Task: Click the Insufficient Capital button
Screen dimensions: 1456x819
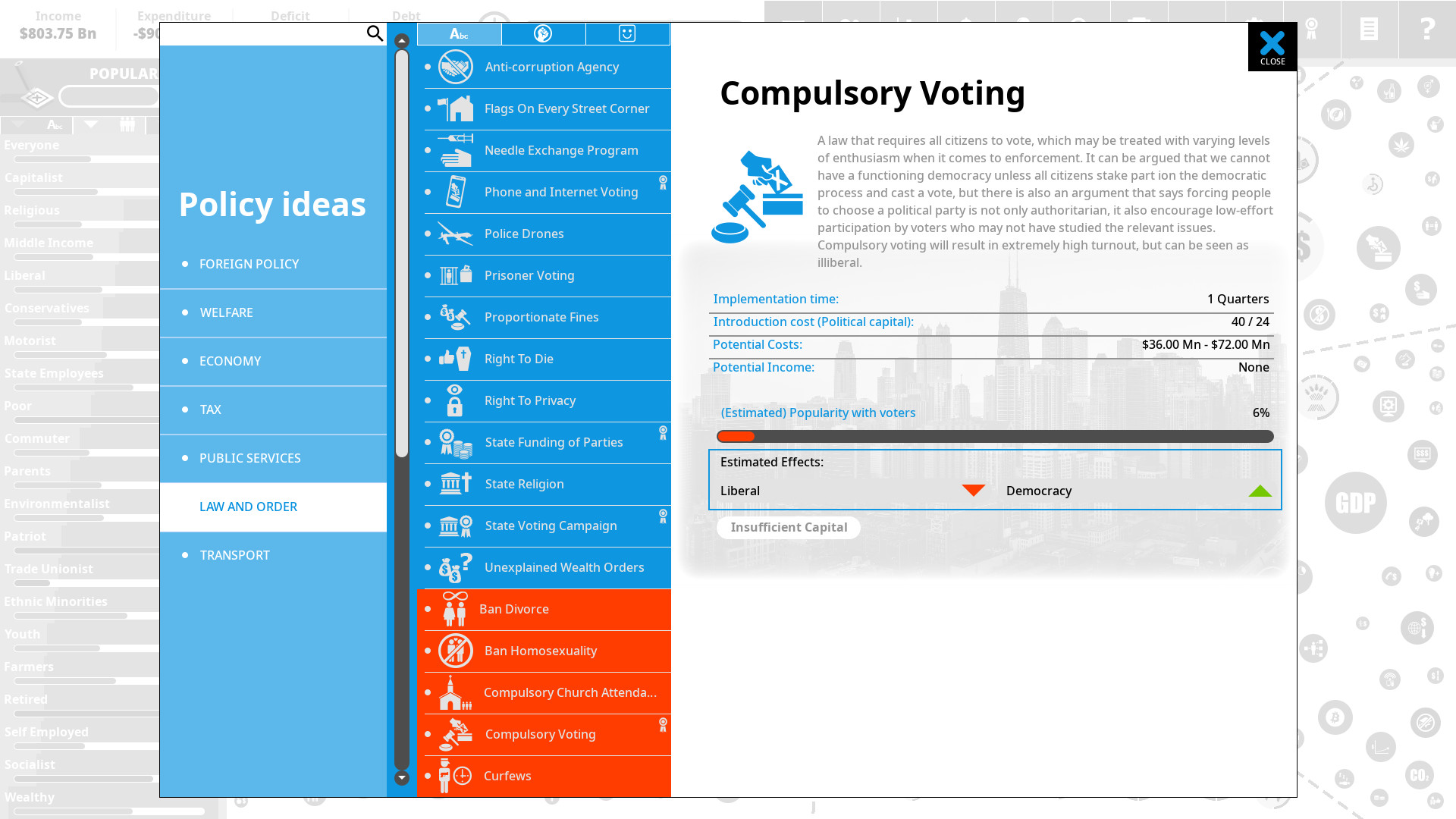Action: [x=789, y=527]
